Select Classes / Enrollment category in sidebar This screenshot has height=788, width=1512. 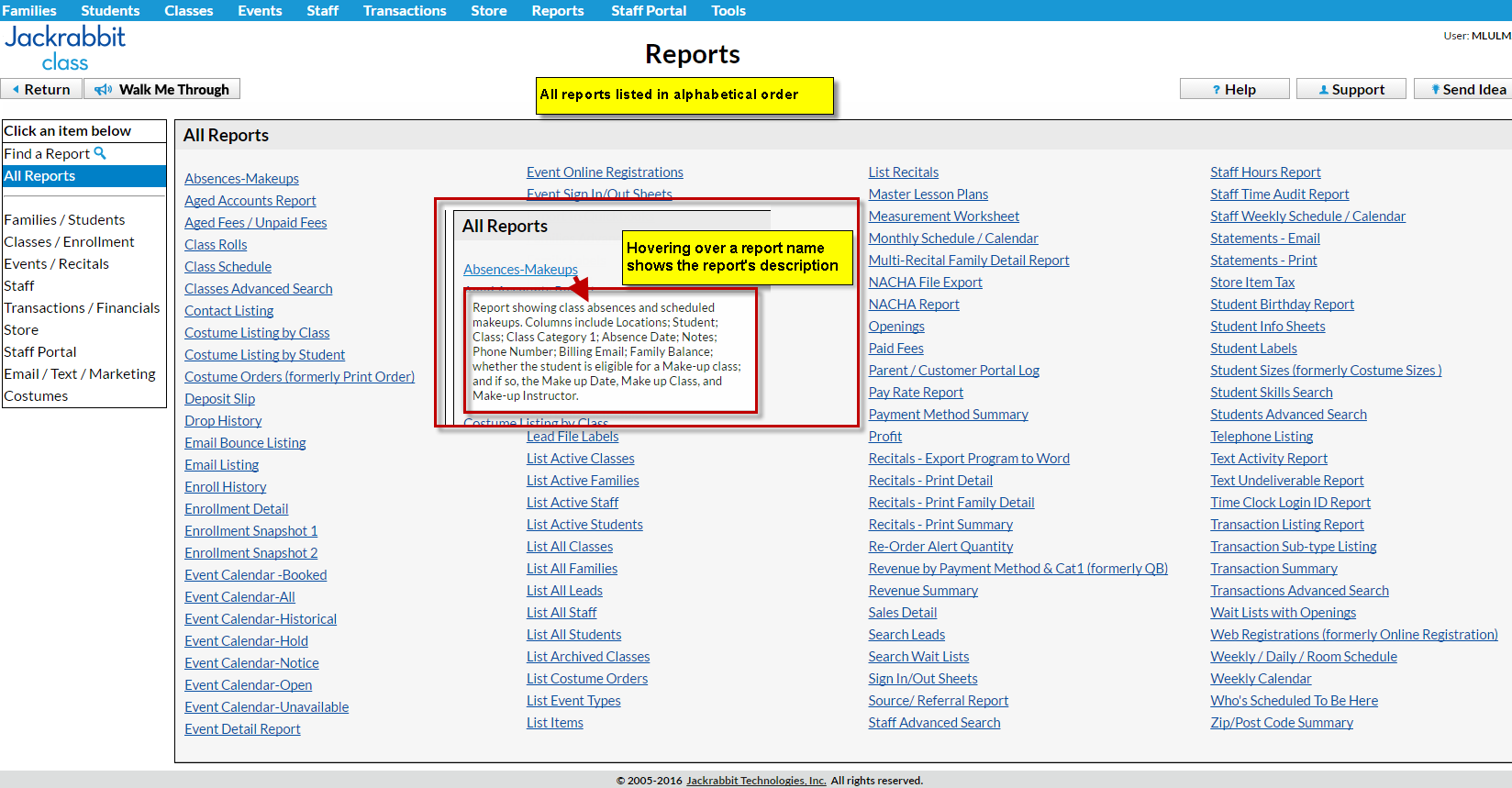tap(69, 242)
